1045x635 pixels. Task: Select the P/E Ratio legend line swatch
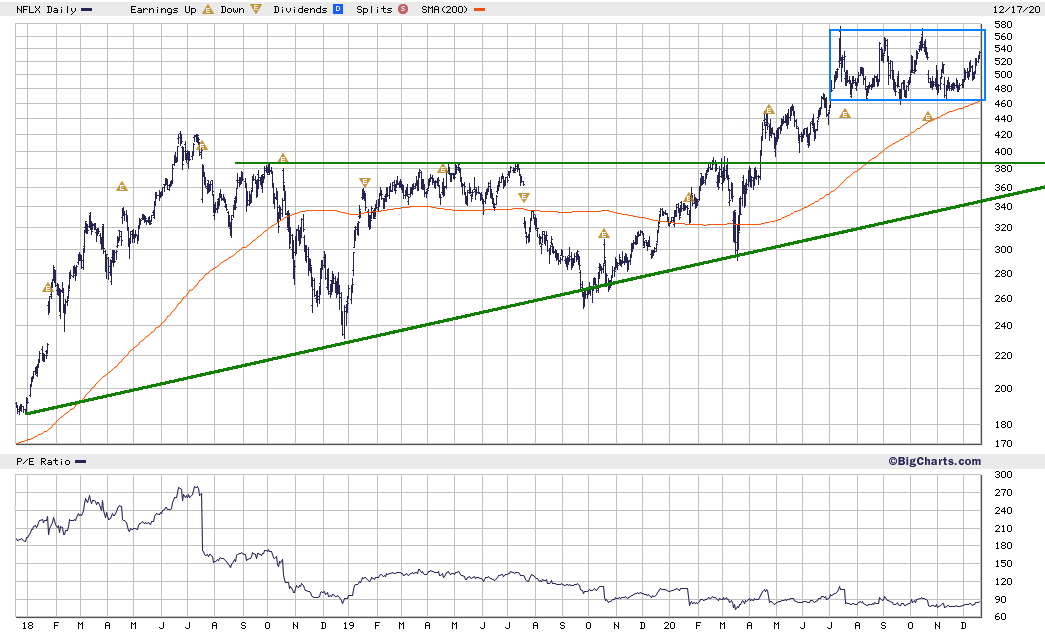pyautogui.click(x=81, y=462)
